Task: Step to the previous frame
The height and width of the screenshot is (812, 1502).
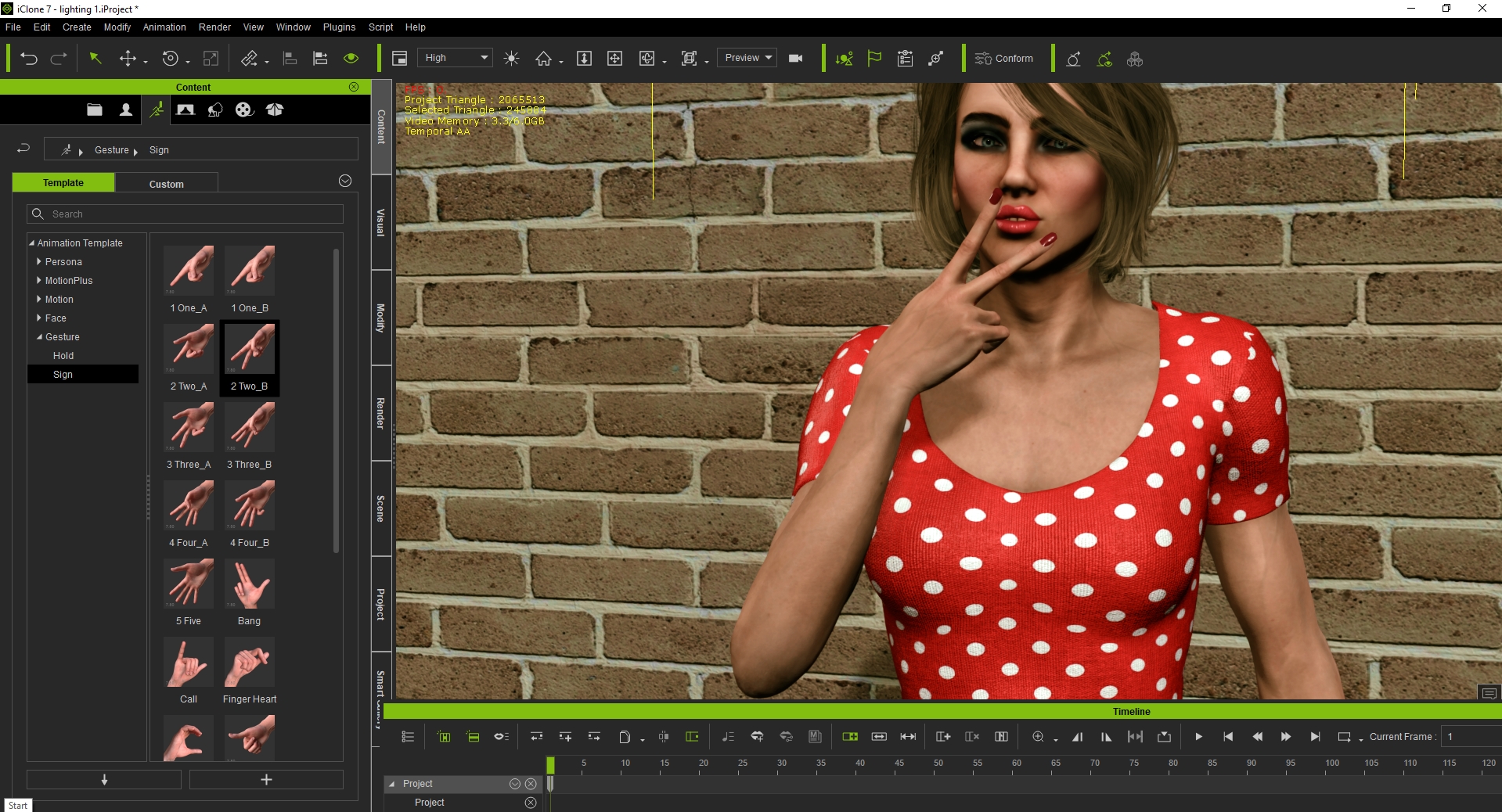Action: (x=1257, y=737)
